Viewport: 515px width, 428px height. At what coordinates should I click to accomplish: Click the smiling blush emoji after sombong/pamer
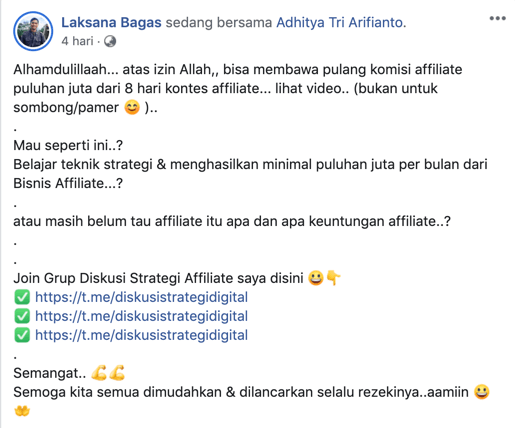(132, 108)
